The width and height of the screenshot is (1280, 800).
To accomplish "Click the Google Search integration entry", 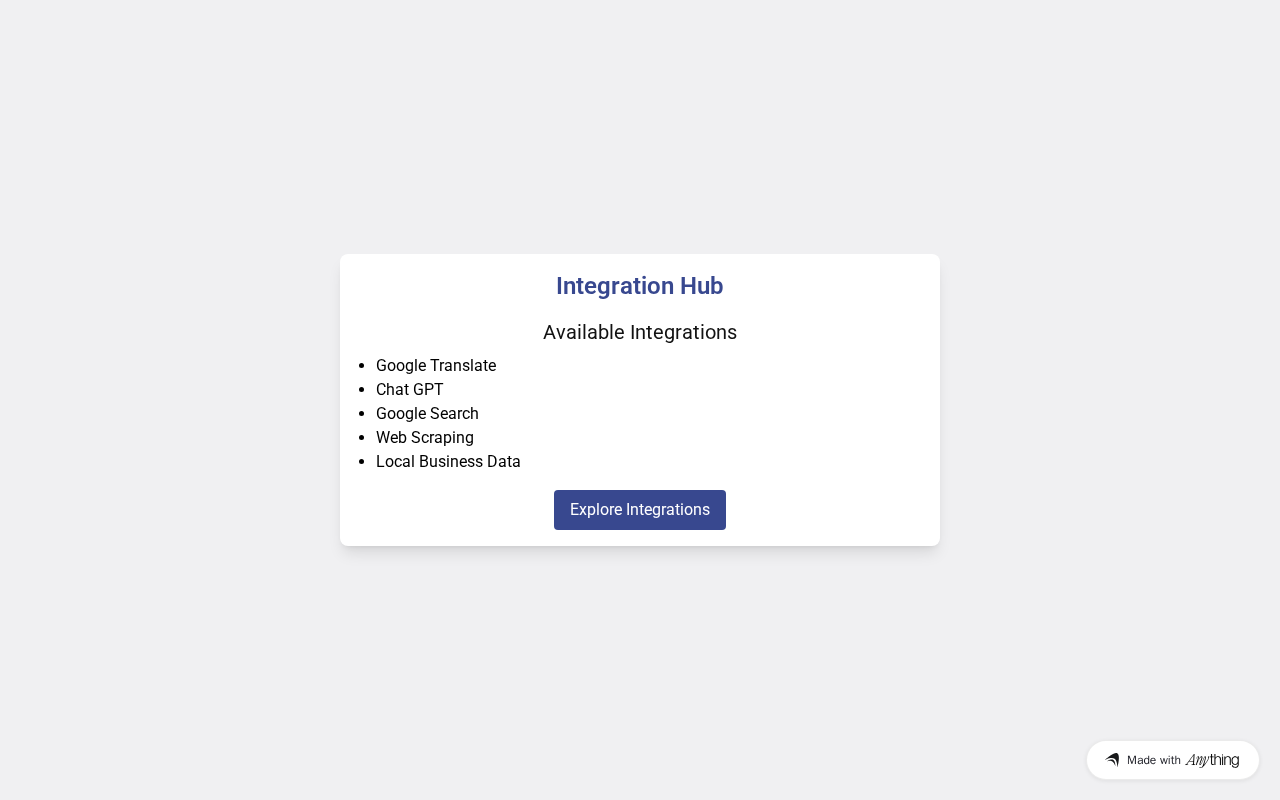I will click(427, 414).
